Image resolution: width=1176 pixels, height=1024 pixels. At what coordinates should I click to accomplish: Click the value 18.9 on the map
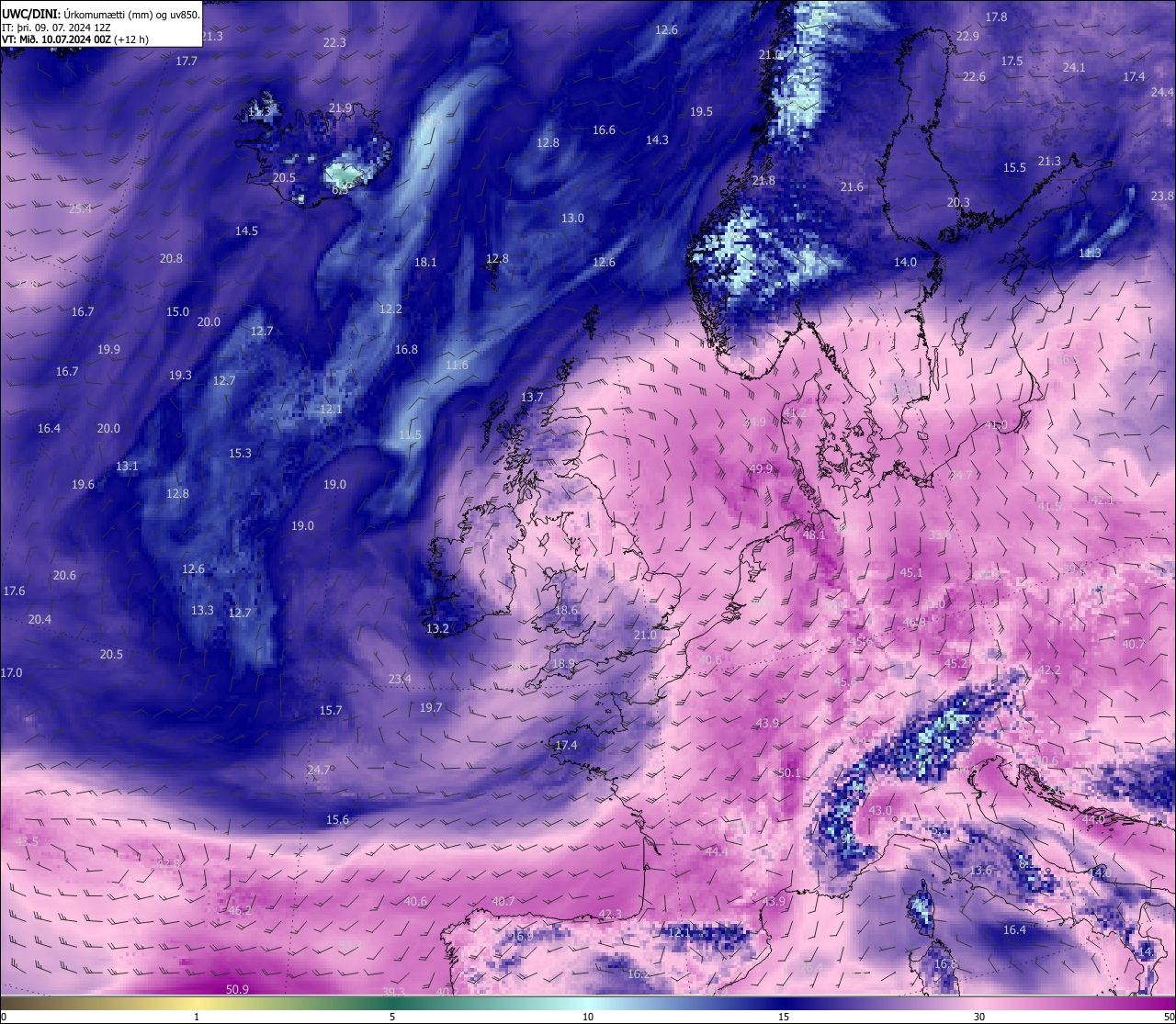click(563, 663)
